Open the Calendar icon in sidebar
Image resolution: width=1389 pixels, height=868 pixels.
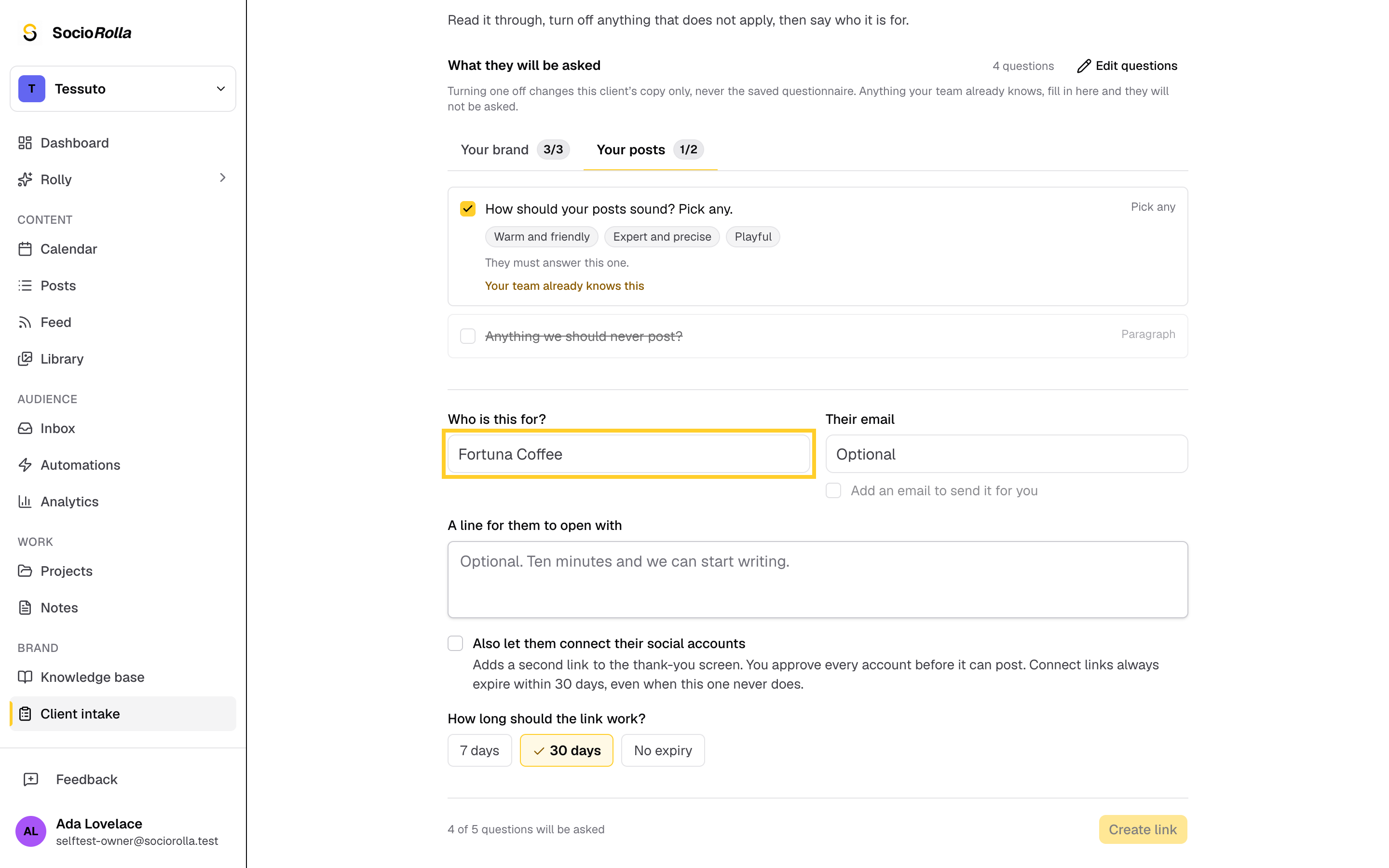coord(25,248)
